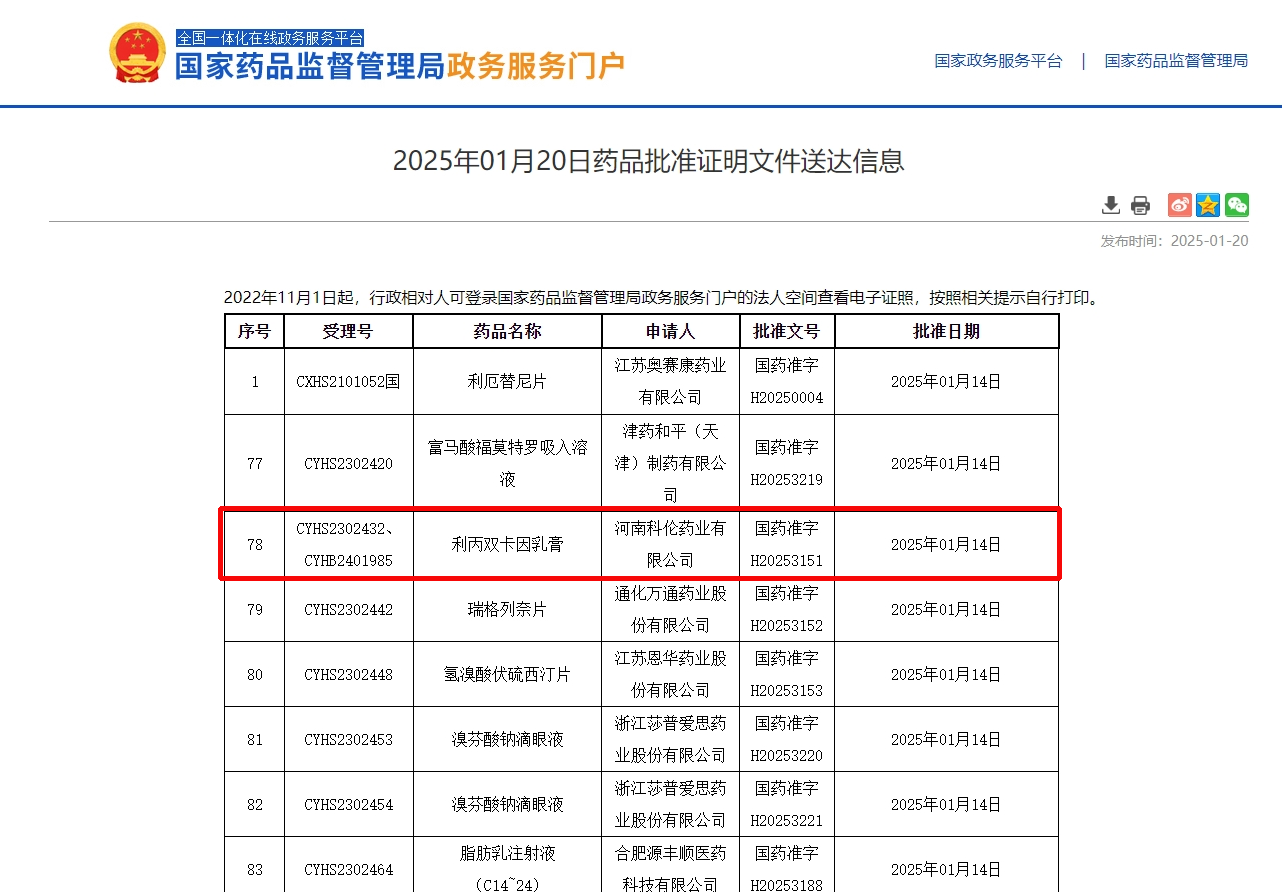Select drug name 利厄替尼片

[x=507, y=382]
